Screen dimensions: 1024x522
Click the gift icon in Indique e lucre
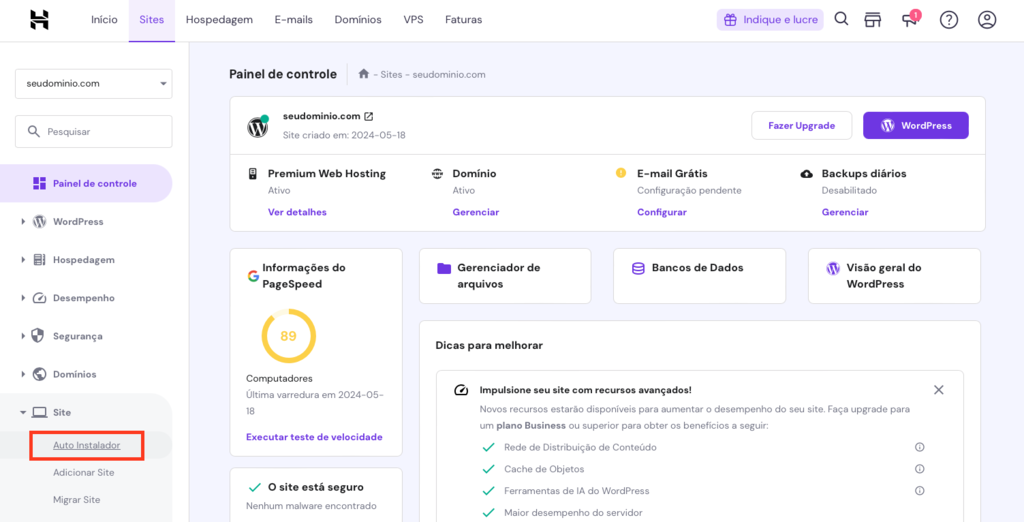point(730,20)
